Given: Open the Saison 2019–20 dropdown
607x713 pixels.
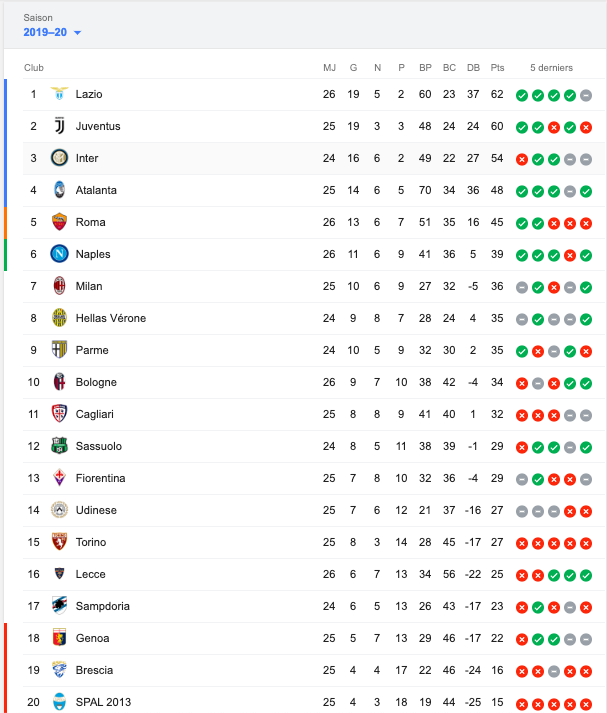Looking at the screenshot, I should 52,32.
